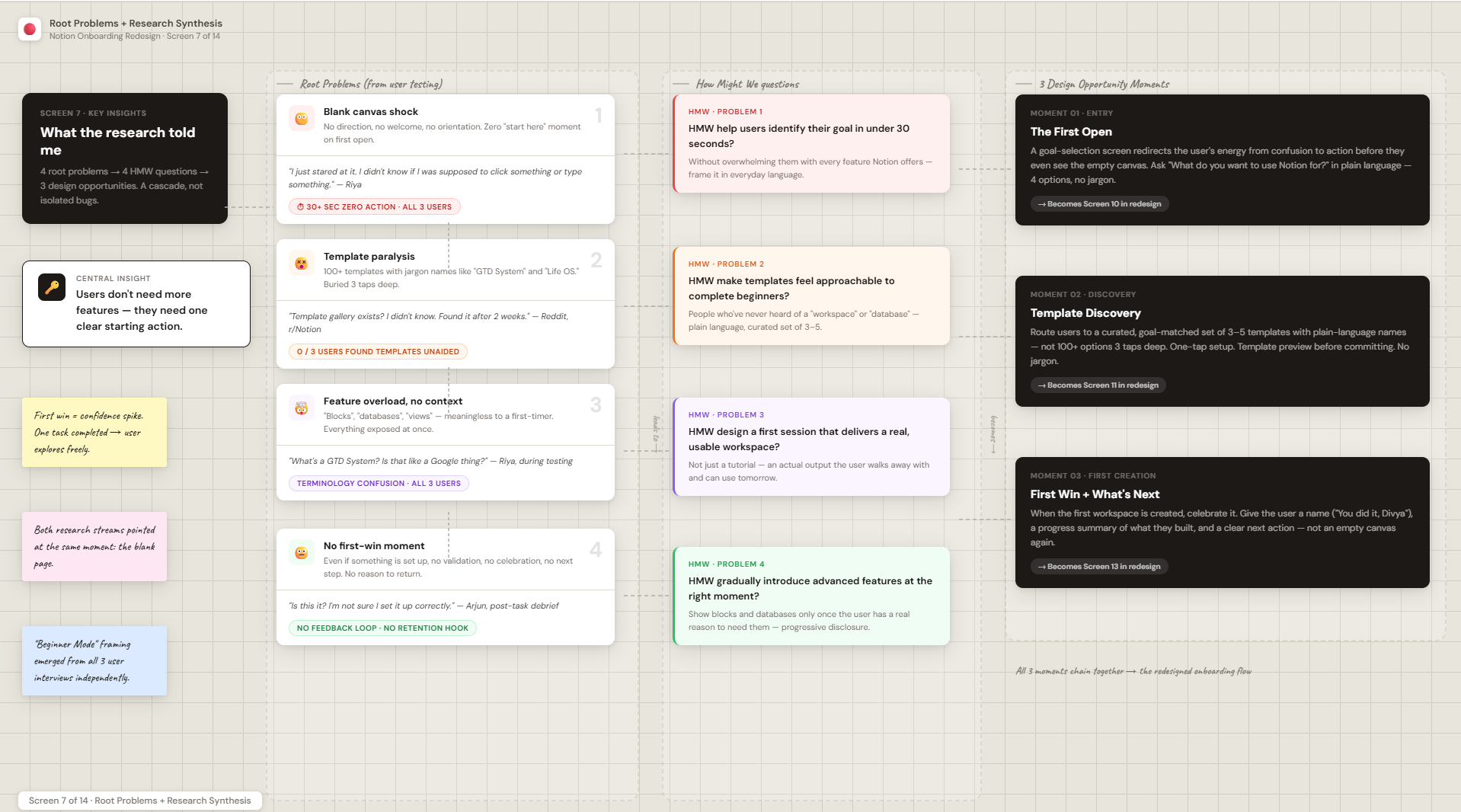Click 'Root Problems (from user testing)' column label
Screen dimensions: 1461x812
[x=371, y=84]
